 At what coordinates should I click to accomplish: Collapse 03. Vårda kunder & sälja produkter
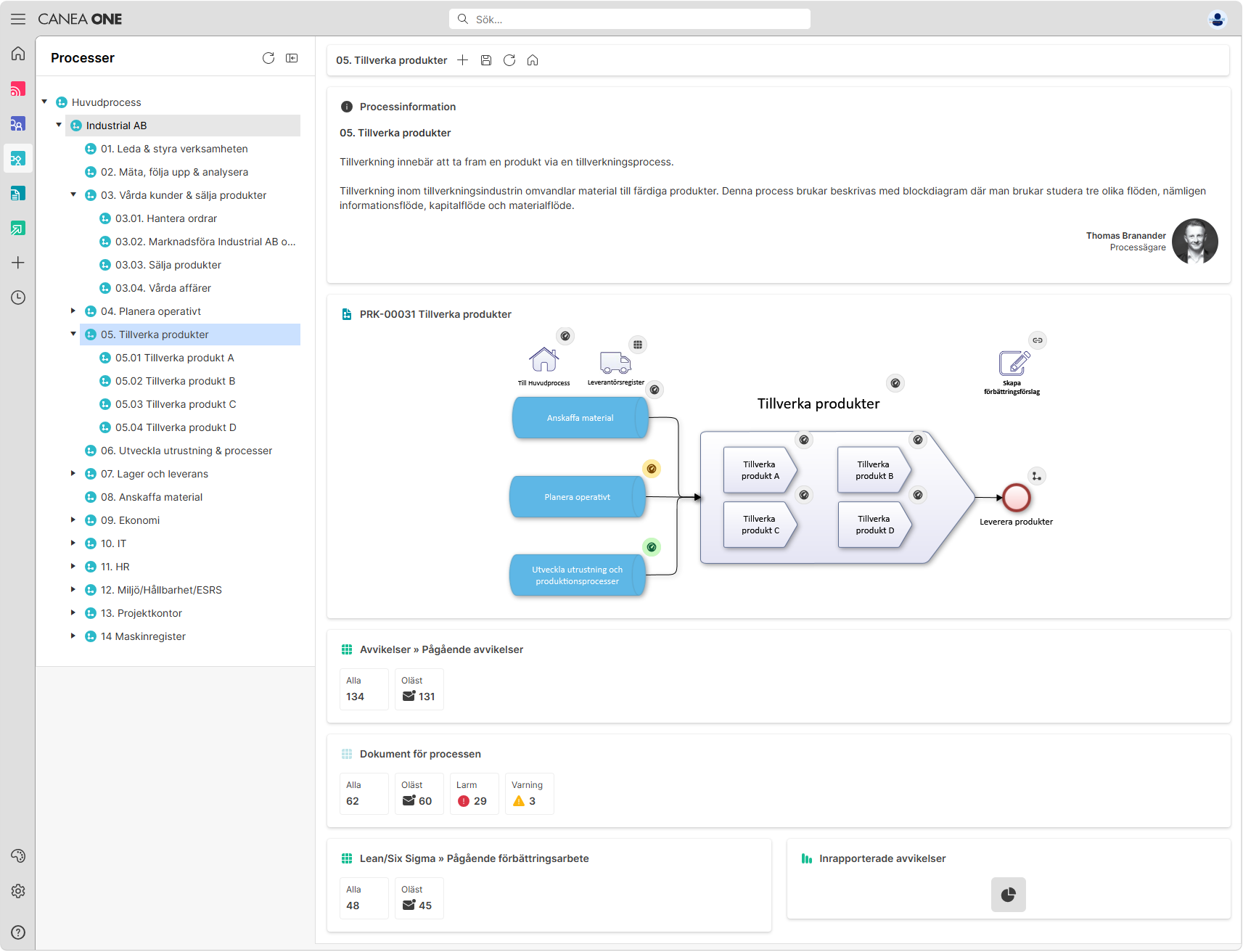tap(73, 194)
